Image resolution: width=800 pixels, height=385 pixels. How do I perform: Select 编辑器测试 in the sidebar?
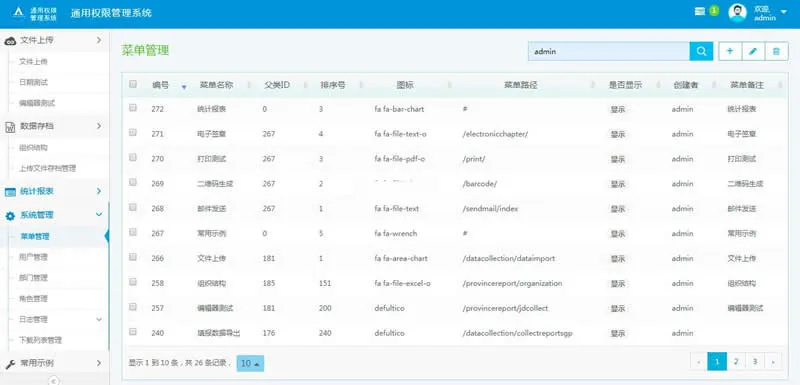pos(37,104)
